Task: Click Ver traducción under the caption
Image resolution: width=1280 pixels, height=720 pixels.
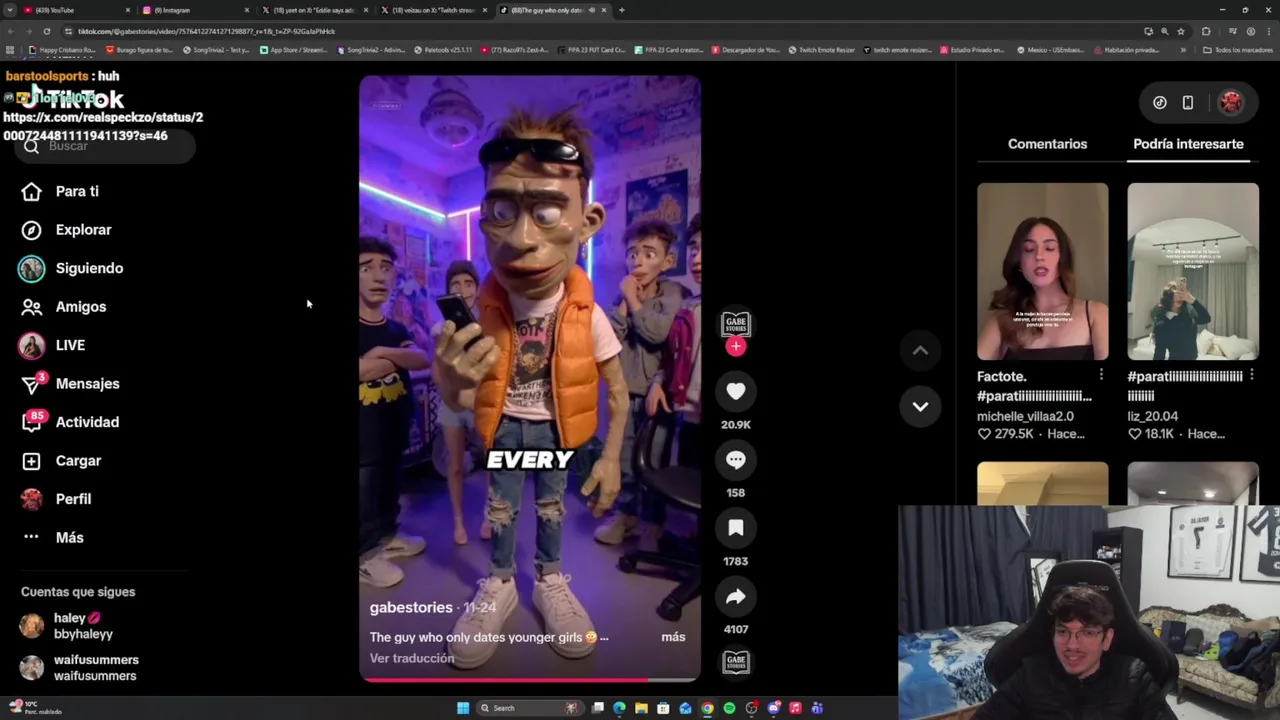Action: pos(412,658)
